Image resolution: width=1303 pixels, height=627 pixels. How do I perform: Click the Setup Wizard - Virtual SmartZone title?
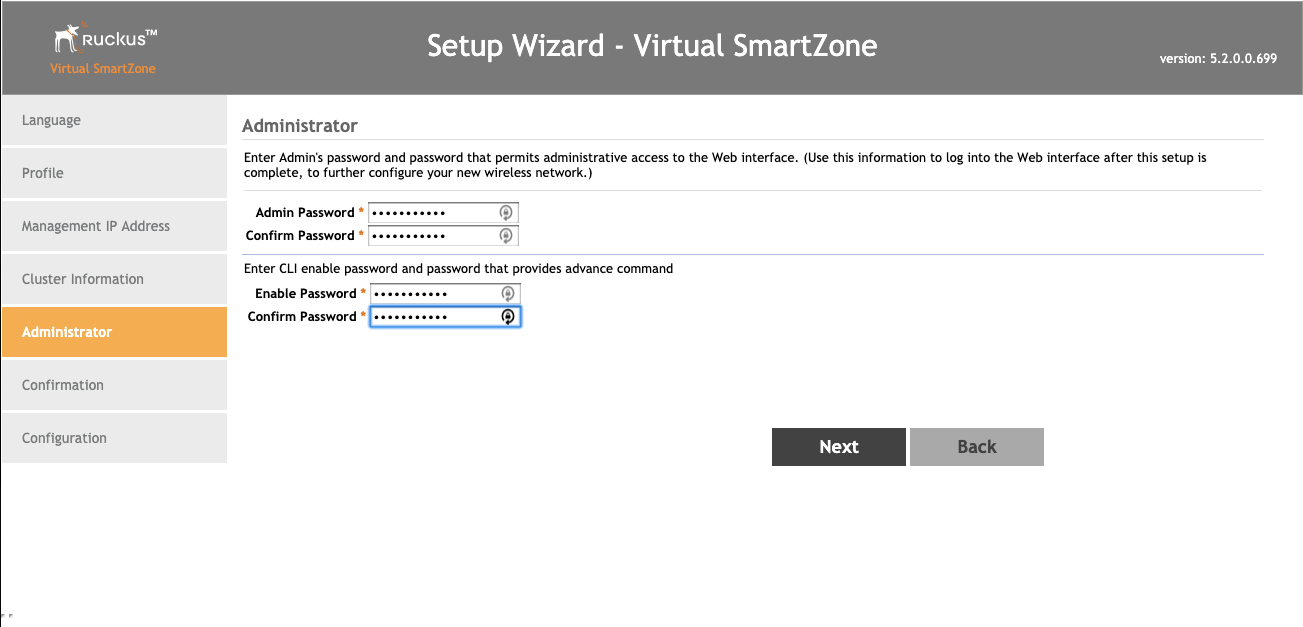652,46
